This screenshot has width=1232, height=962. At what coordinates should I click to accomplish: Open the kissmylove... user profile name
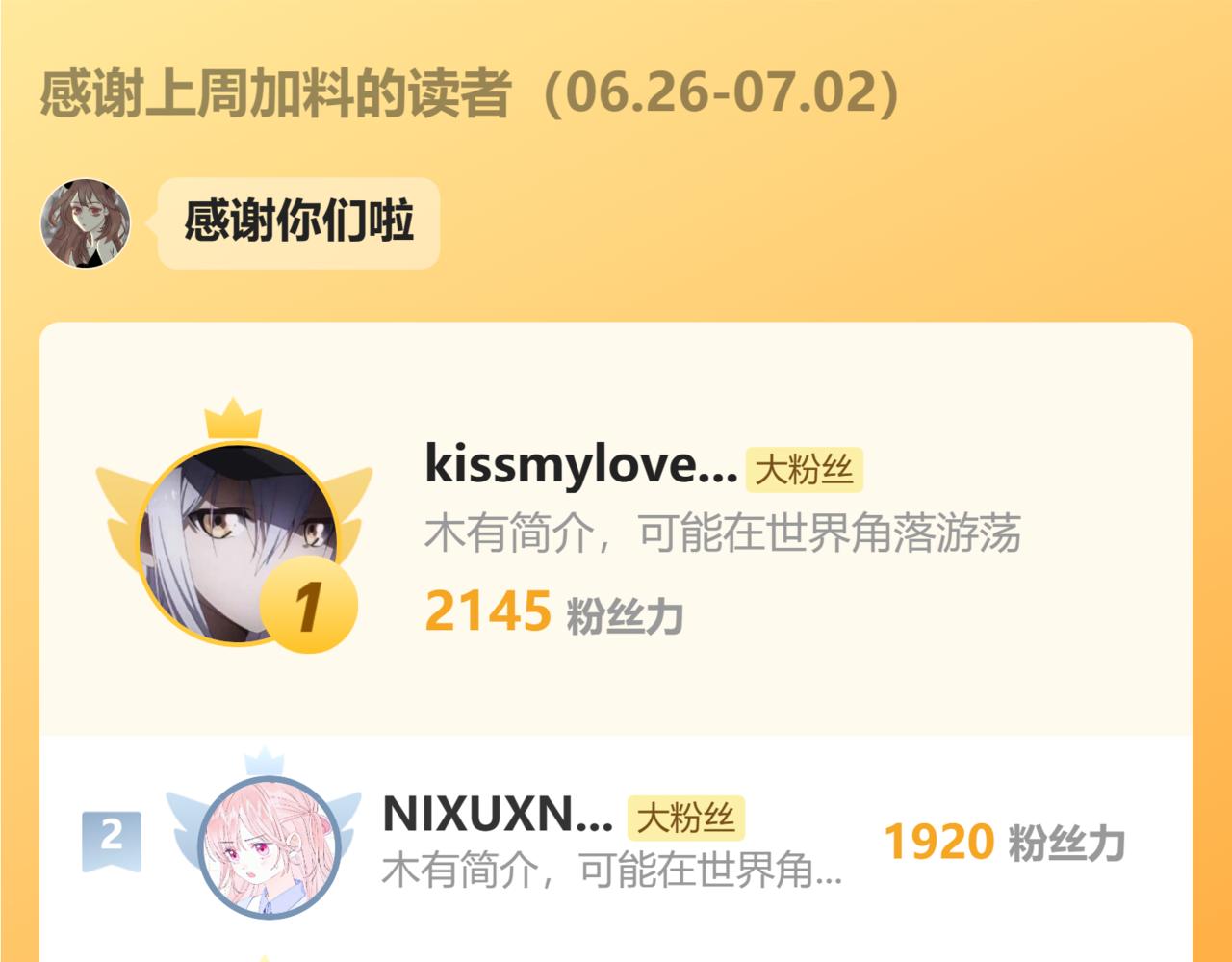(580, 465)
